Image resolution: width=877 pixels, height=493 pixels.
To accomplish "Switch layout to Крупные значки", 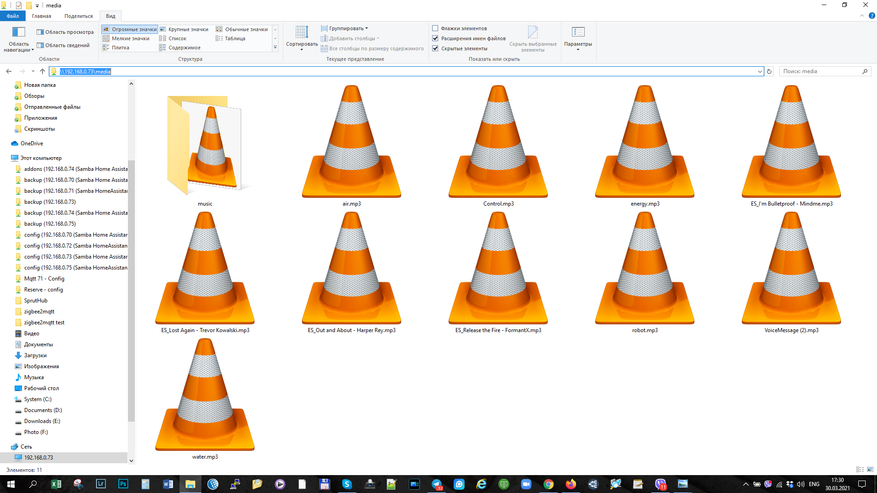I will [x=184, y=29].
